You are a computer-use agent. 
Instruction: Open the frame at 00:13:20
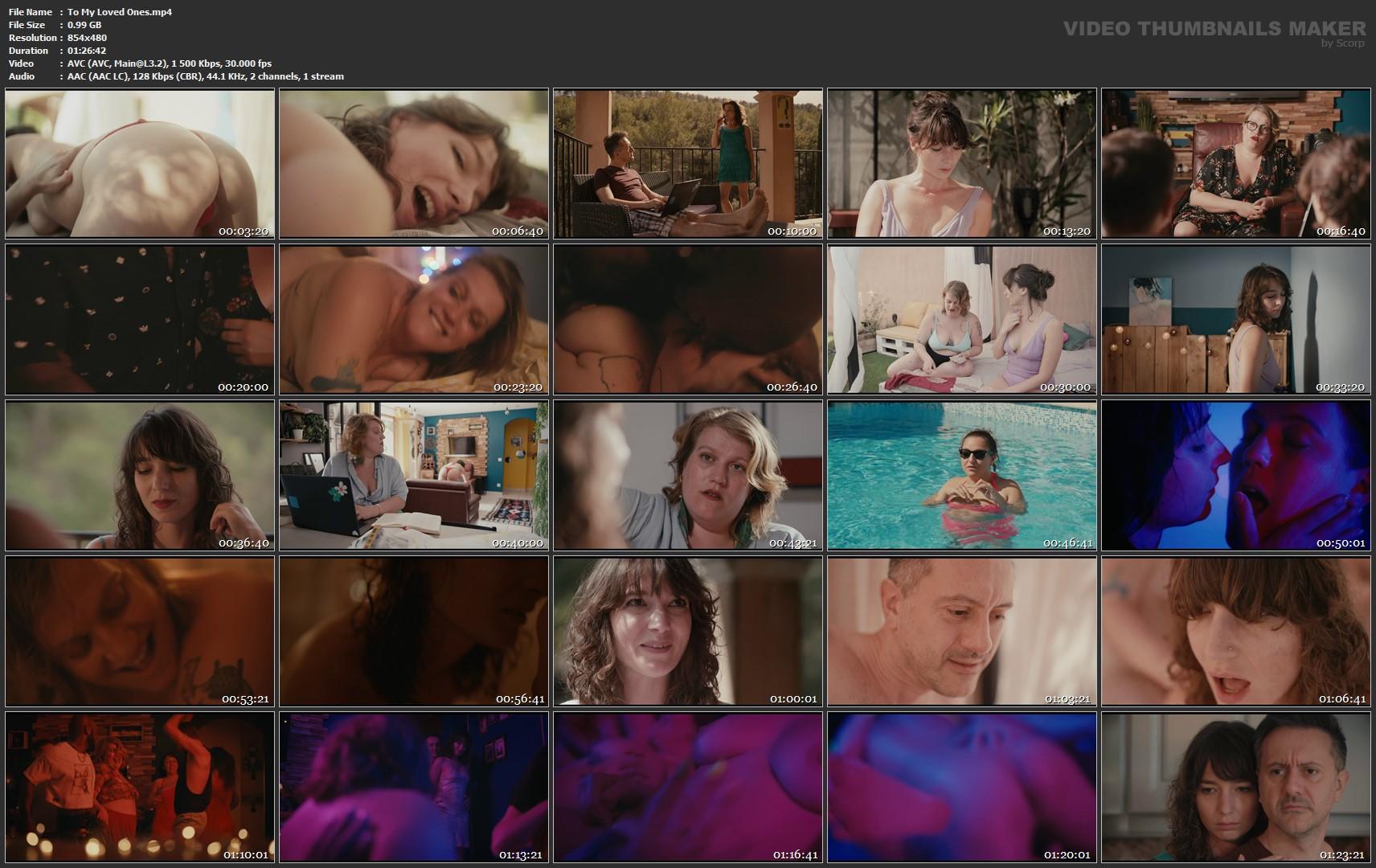click(962, 163)
